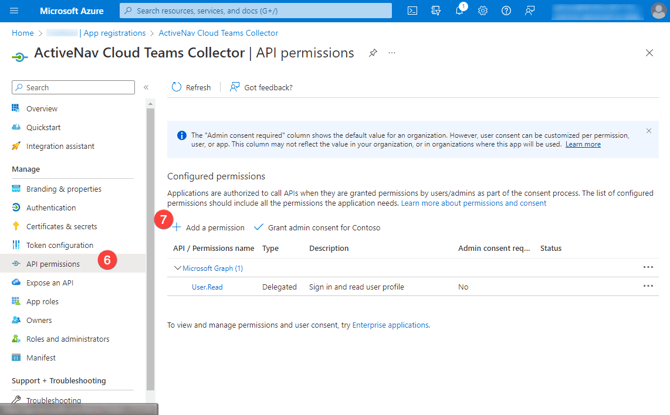Screen dimensions: 670x415
Task: Click the top search resources box
Action: 256,11
